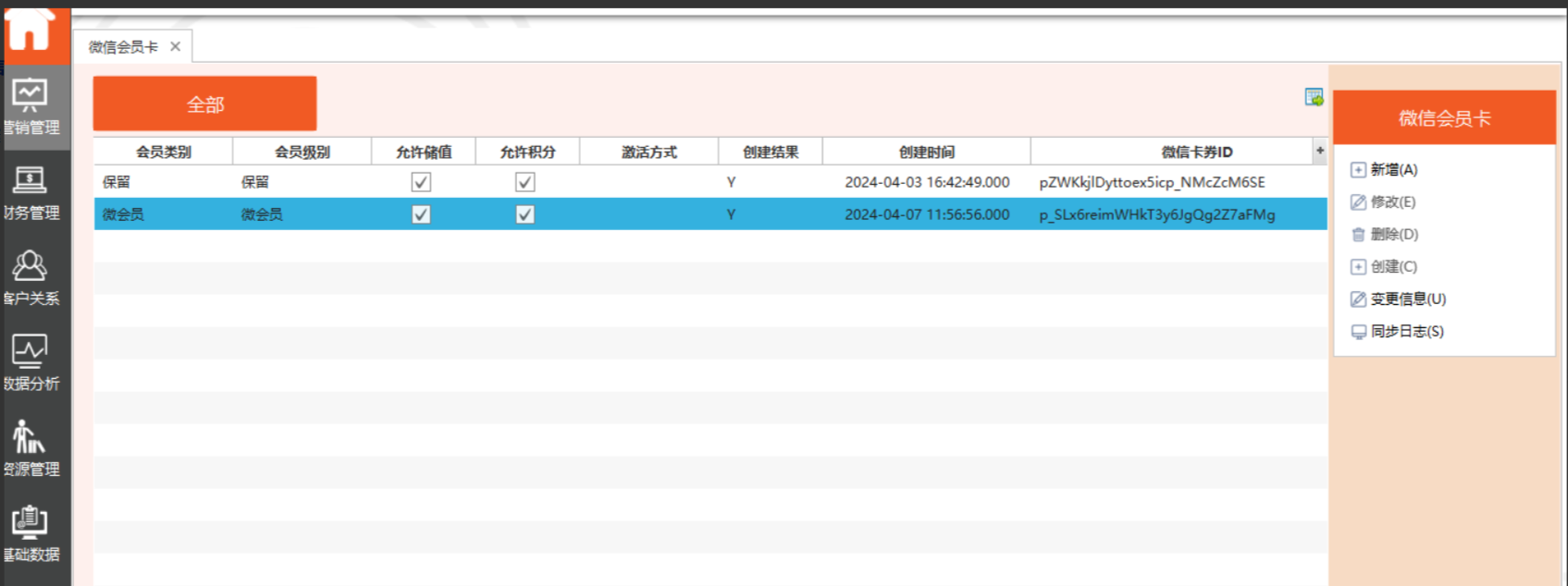
Task: Toggle 允许积分 checkbox in 保留 row
Action: [525, 182]
